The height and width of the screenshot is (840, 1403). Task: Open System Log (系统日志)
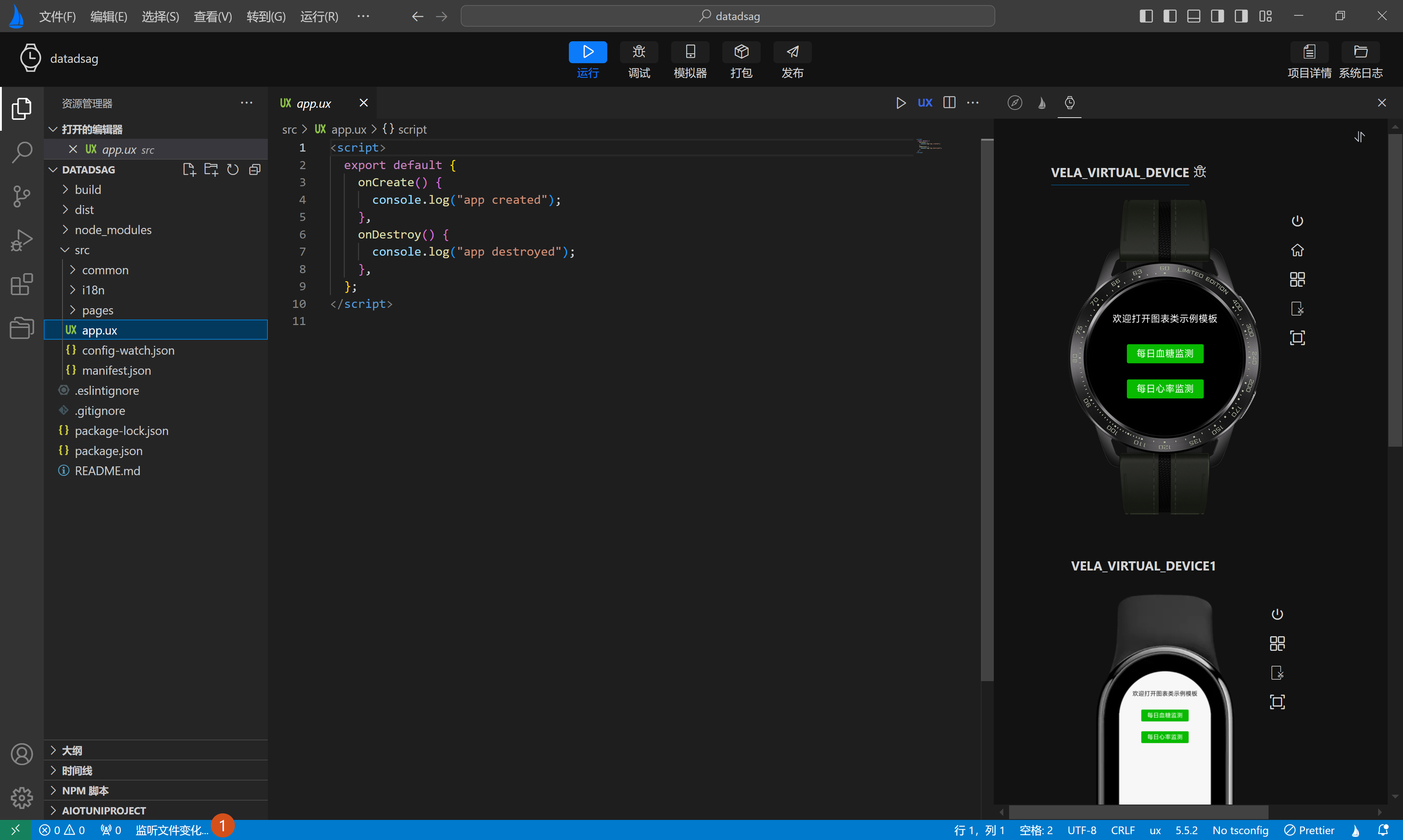[1360, 52]
